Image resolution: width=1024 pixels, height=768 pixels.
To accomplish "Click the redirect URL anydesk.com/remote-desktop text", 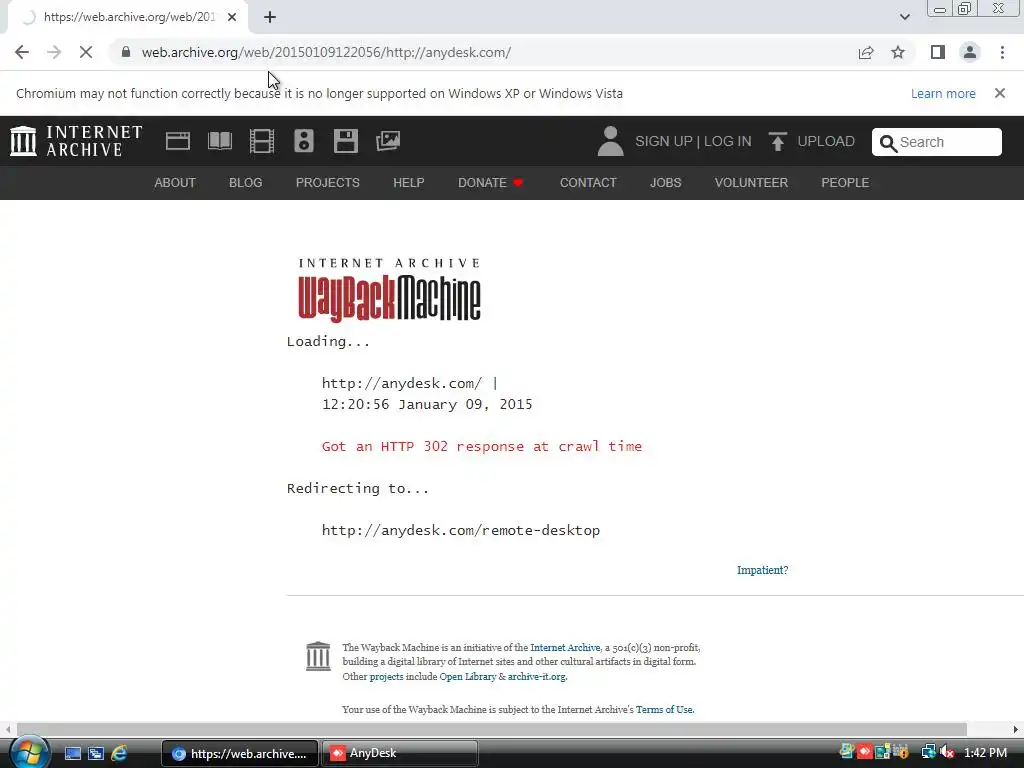I will [460, 530].
